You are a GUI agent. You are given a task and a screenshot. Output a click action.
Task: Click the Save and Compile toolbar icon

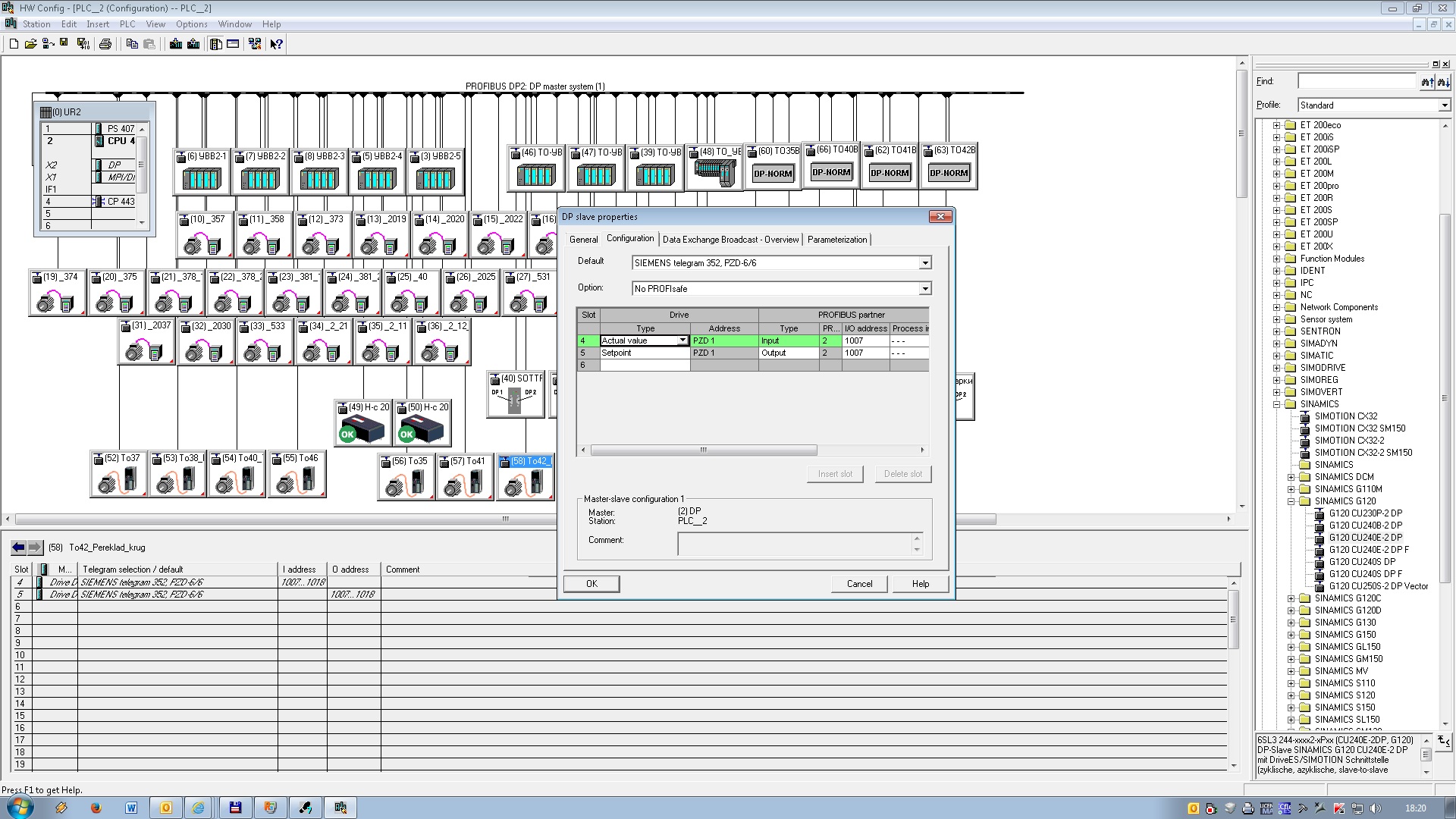click(83, 44)
